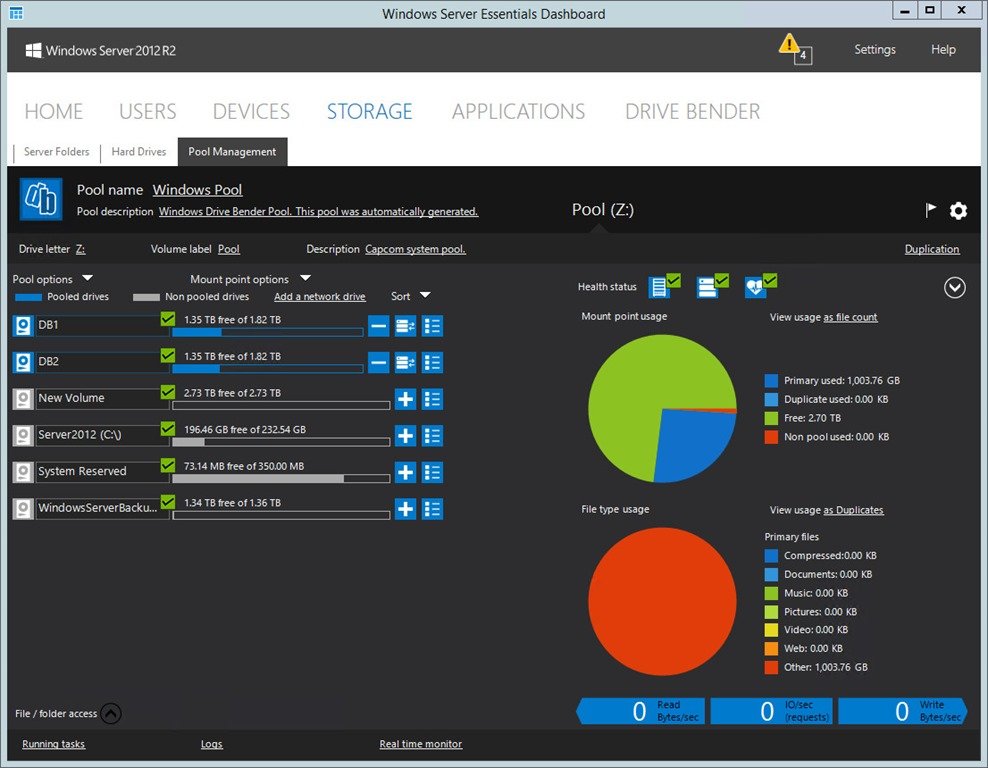Click the Windows Pool name field
The height and width of the screenshot is (768, 988).
197,190
